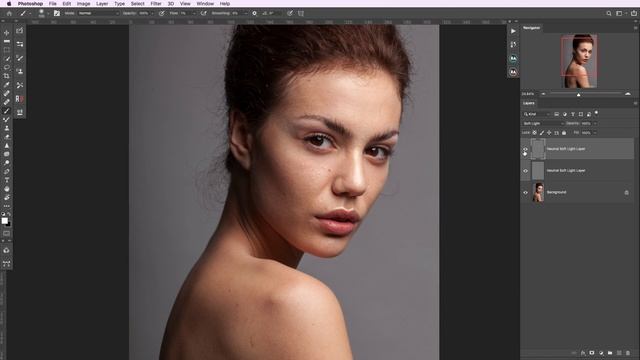Screen dimensions: 640x360
Task: Click the Navigator preview thumbnail
Action: click(578, 61)
